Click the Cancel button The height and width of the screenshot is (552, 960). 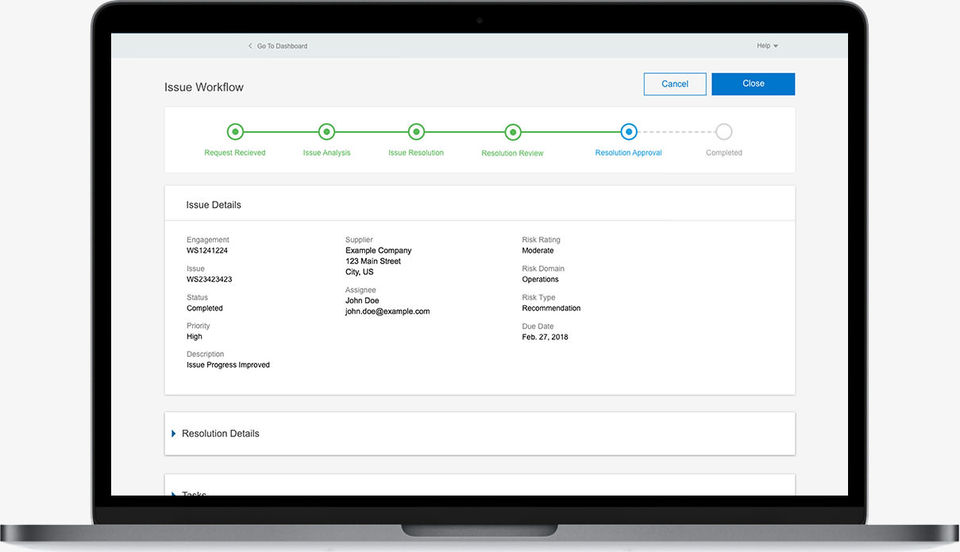[675, 84]
